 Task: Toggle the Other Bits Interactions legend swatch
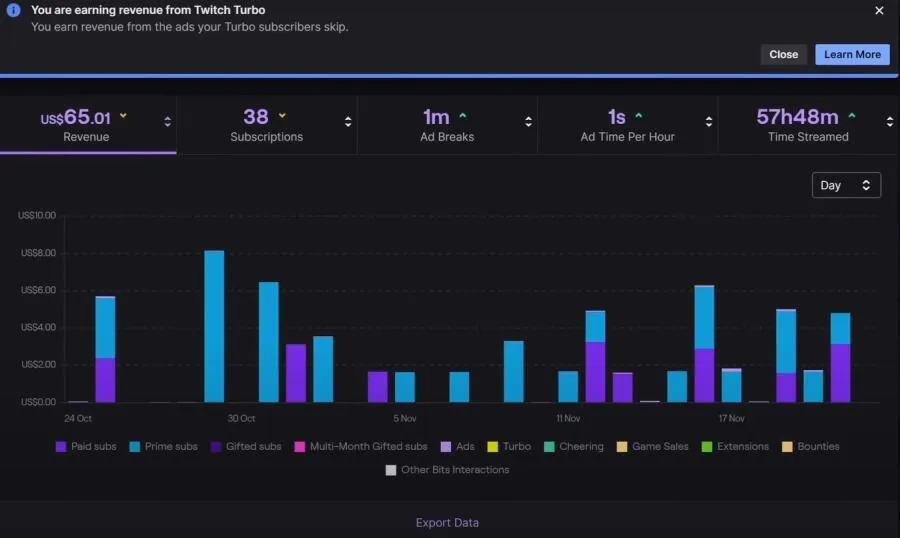point(391,470)
